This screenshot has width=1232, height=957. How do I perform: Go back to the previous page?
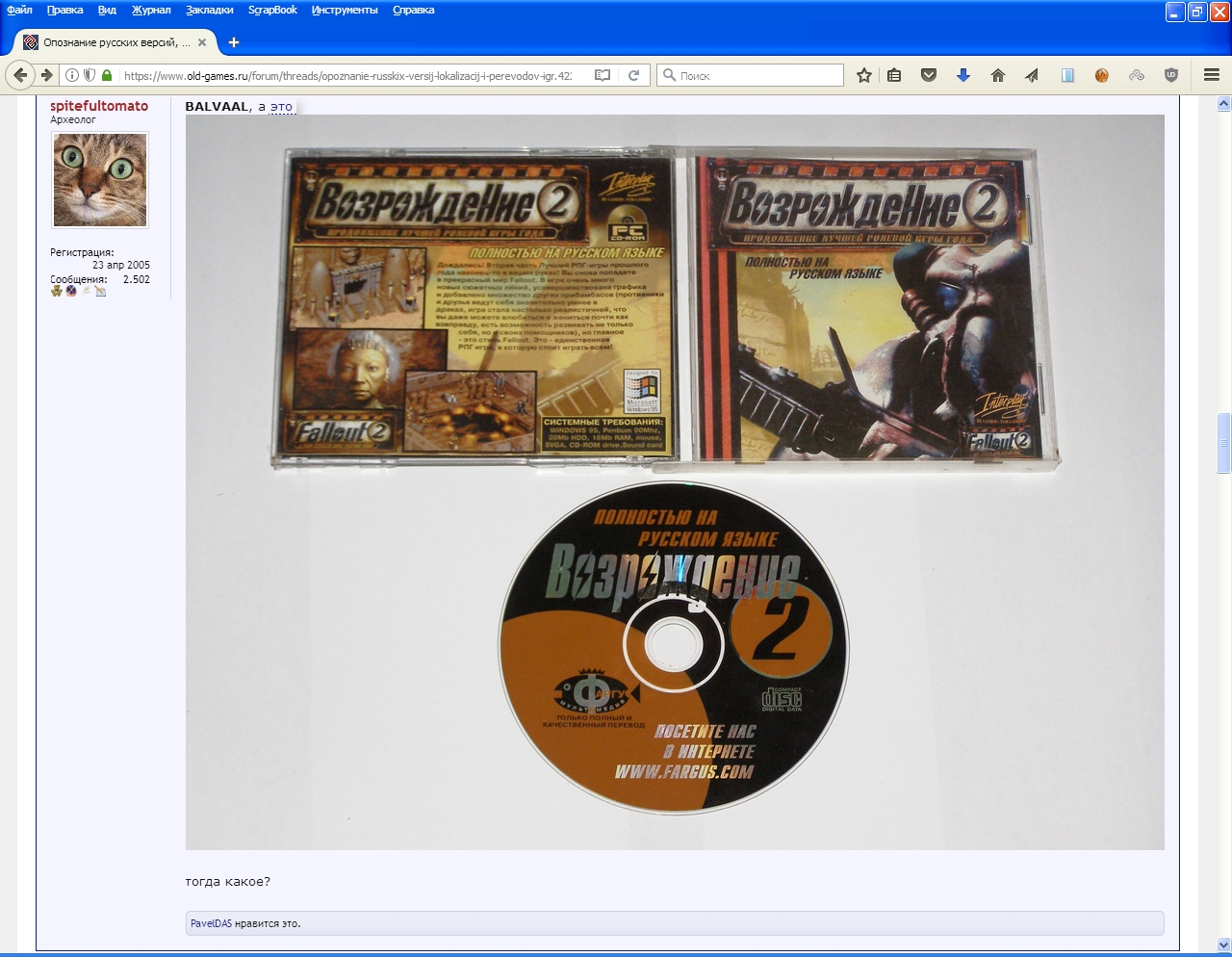(x=20, y=75)
